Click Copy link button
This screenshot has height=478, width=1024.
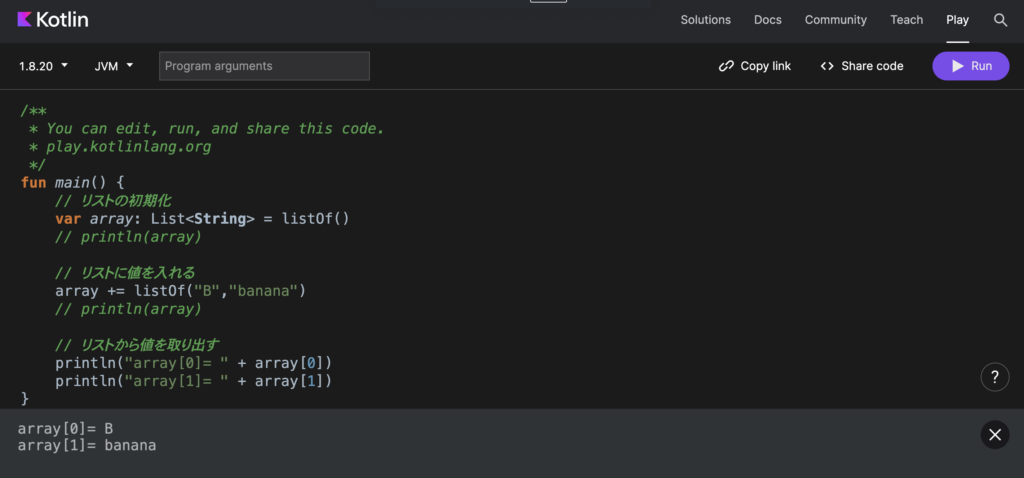[x=754, y=66]
